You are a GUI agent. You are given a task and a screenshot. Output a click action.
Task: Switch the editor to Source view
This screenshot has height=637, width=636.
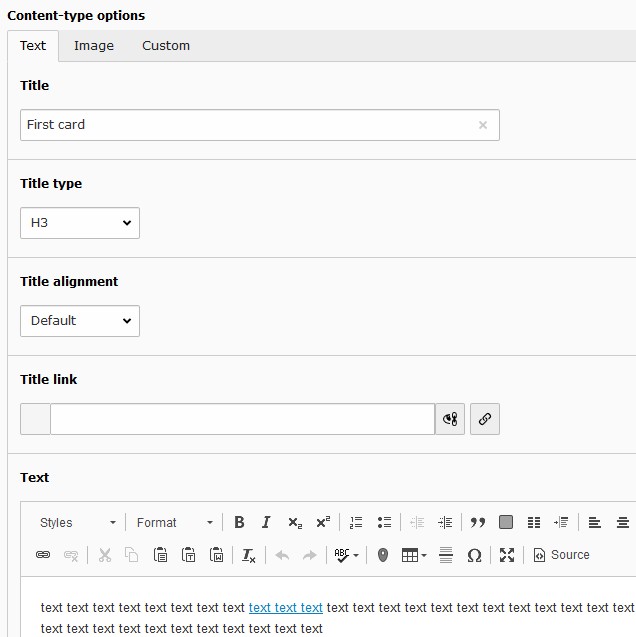coord(561,555)
